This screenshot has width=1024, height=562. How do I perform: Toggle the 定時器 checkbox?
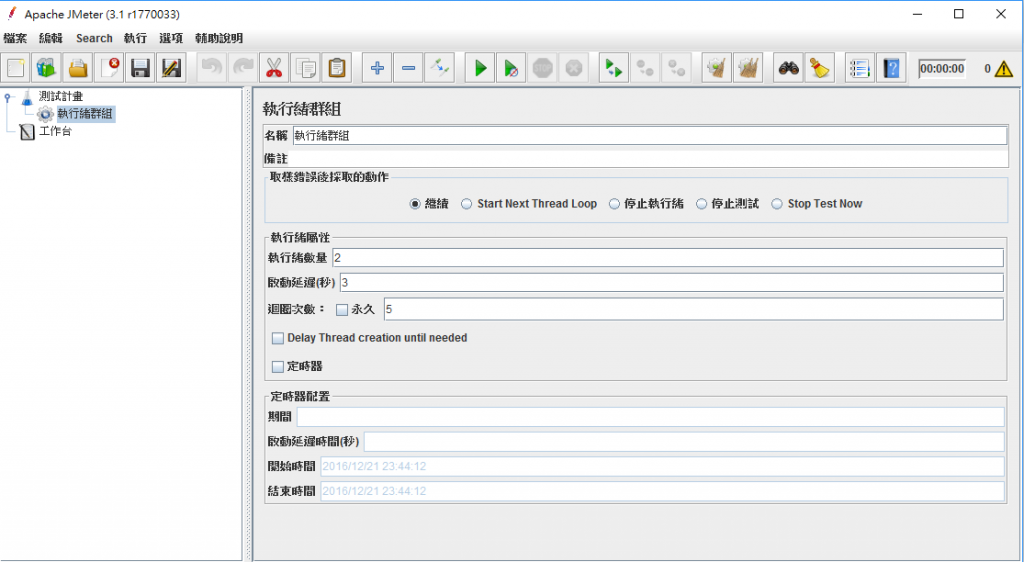tap(278, 367)
